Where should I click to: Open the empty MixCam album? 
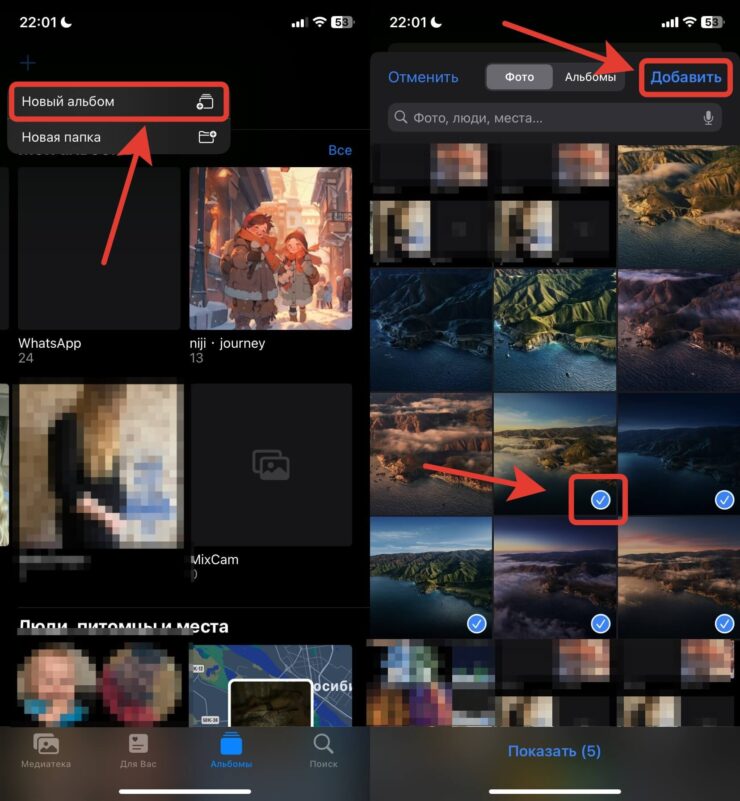pos(270,463)
